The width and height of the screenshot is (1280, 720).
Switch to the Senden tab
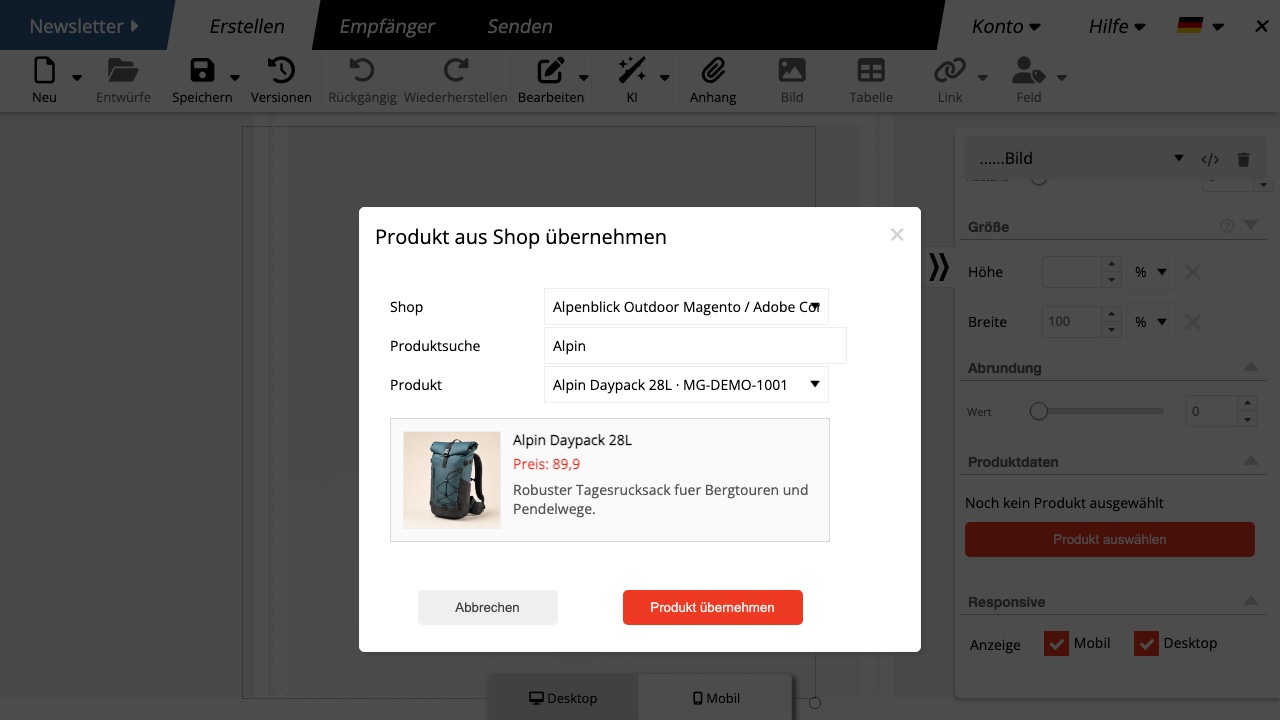tap(519, 26)
